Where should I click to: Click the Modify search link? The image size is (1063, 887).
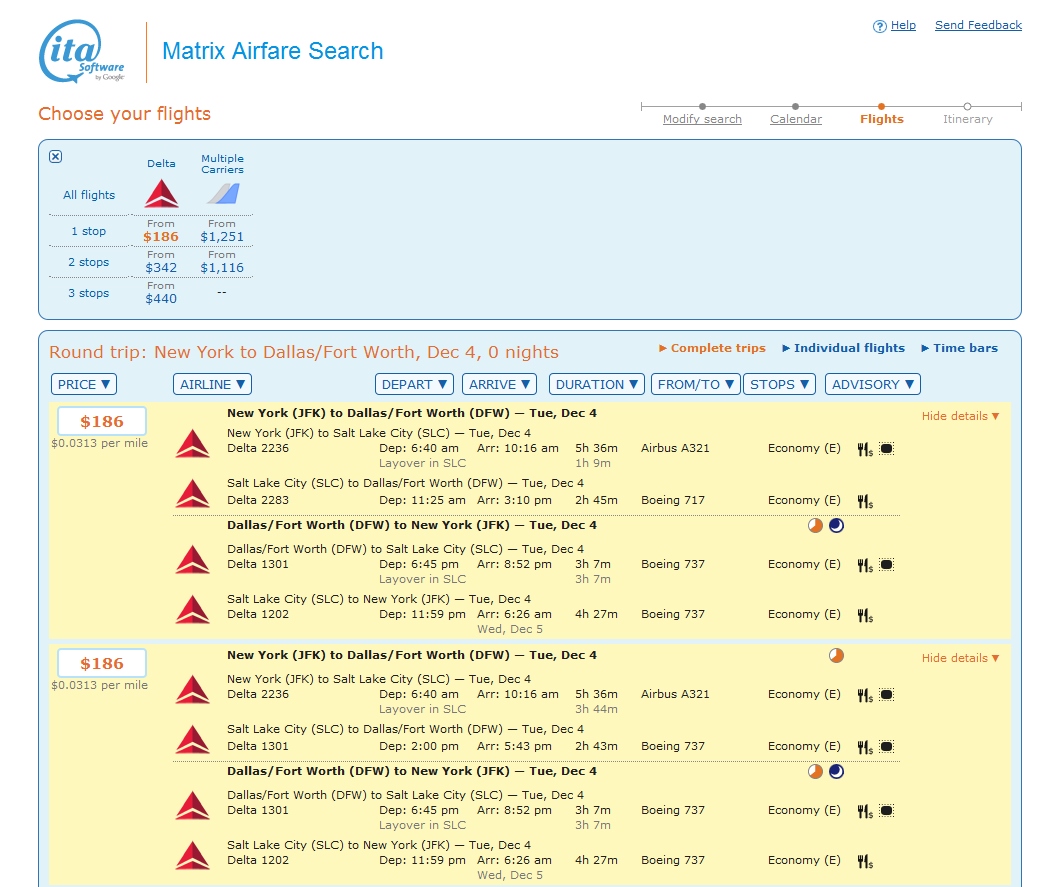702,119
